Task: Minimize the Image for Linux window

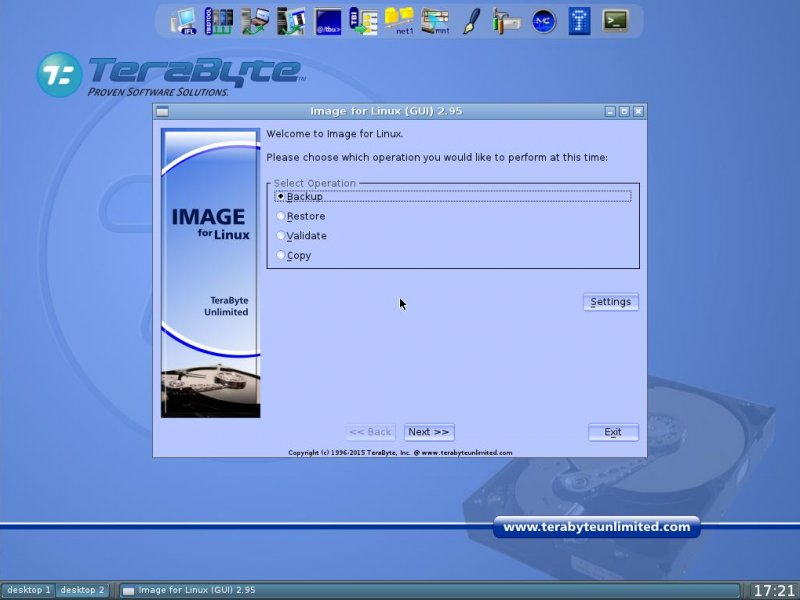Action: click(610, 111)
